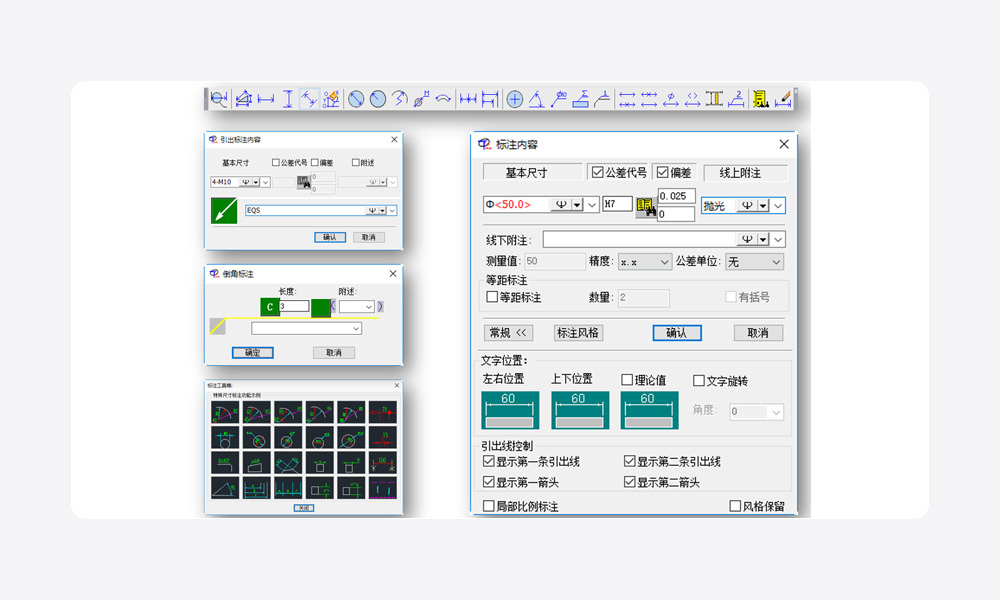Click 确定 in 倒角标注 dialog

(253, 353)
